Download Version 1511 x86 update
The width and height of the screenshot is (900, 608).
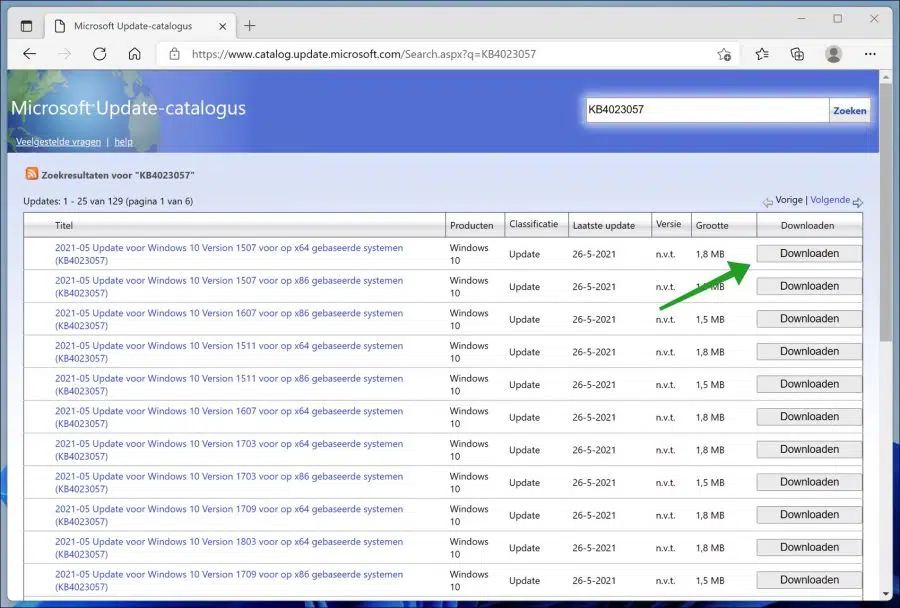(x=809, y=385)
